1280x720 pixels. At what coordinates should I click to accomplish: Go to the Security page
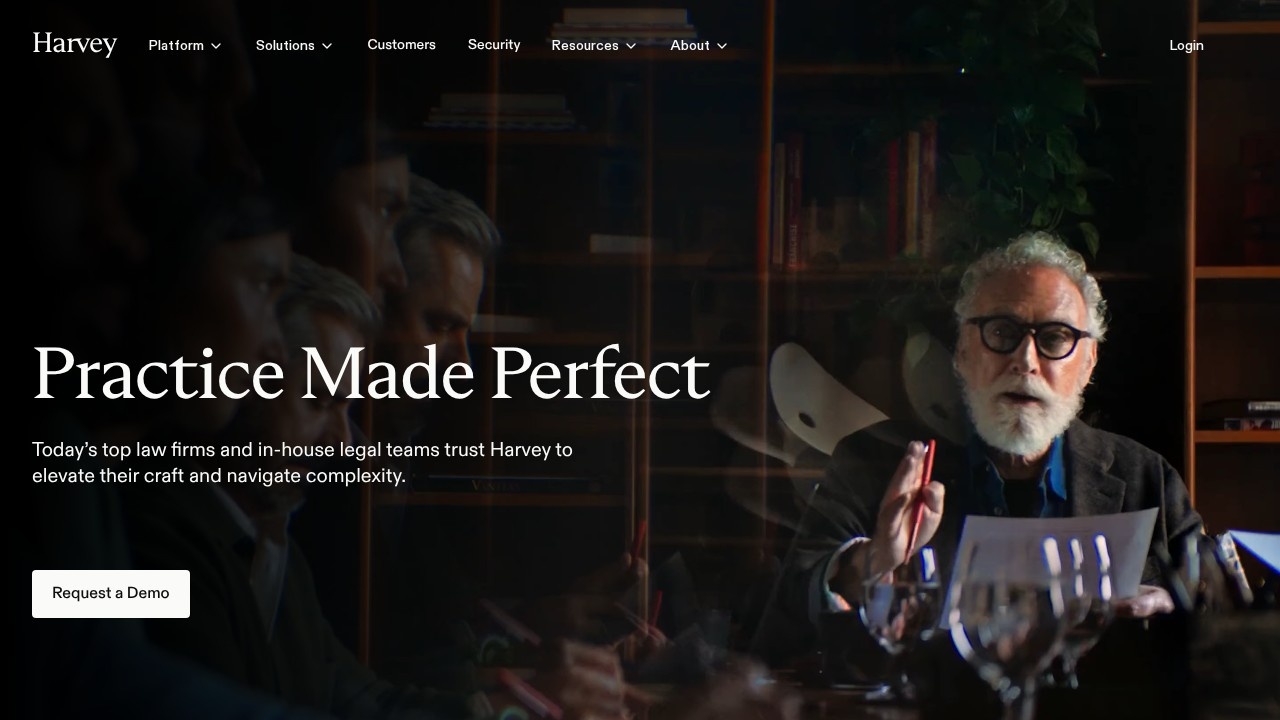494,45
